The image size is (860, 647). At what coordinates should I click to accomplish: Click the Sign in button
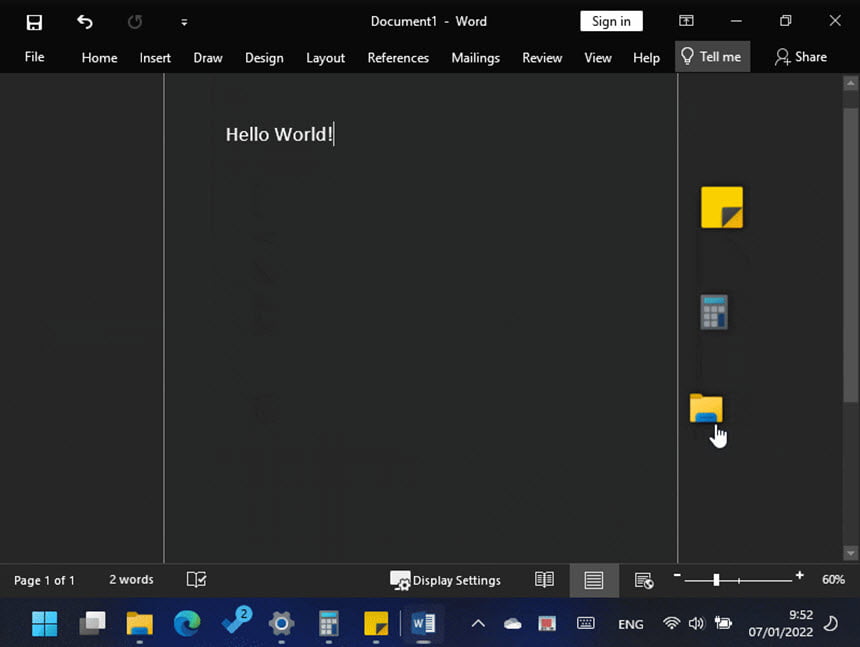tap(611, 21)
